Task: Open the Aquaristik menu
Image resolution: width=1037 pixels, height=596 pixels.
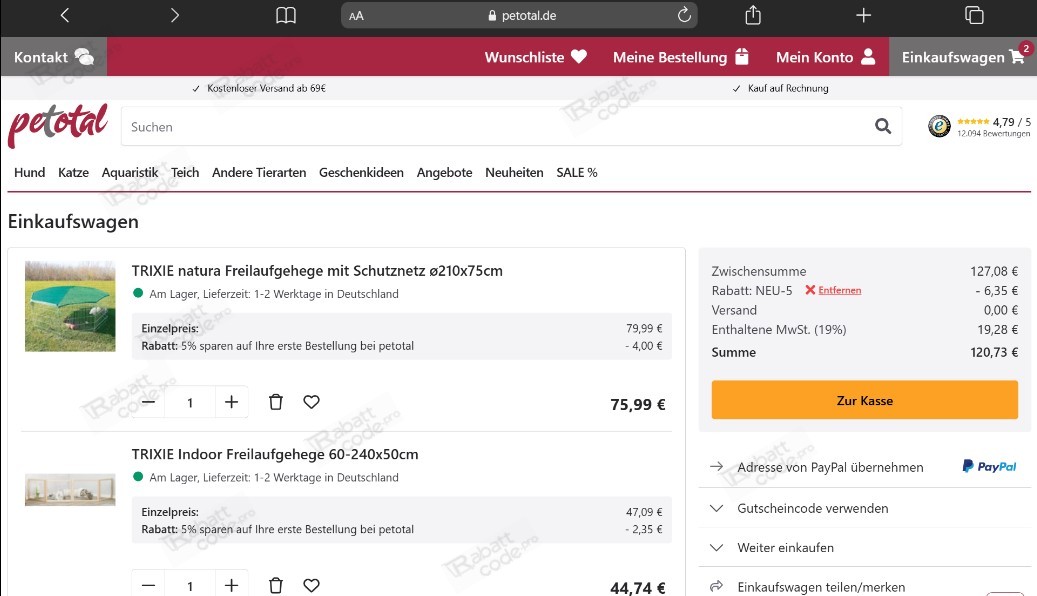Action: coord(130,173)
